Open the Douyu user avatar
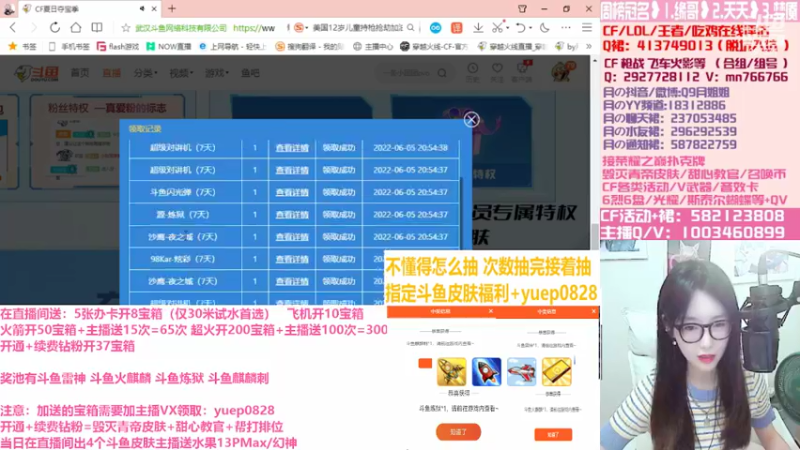 point(562,72)
